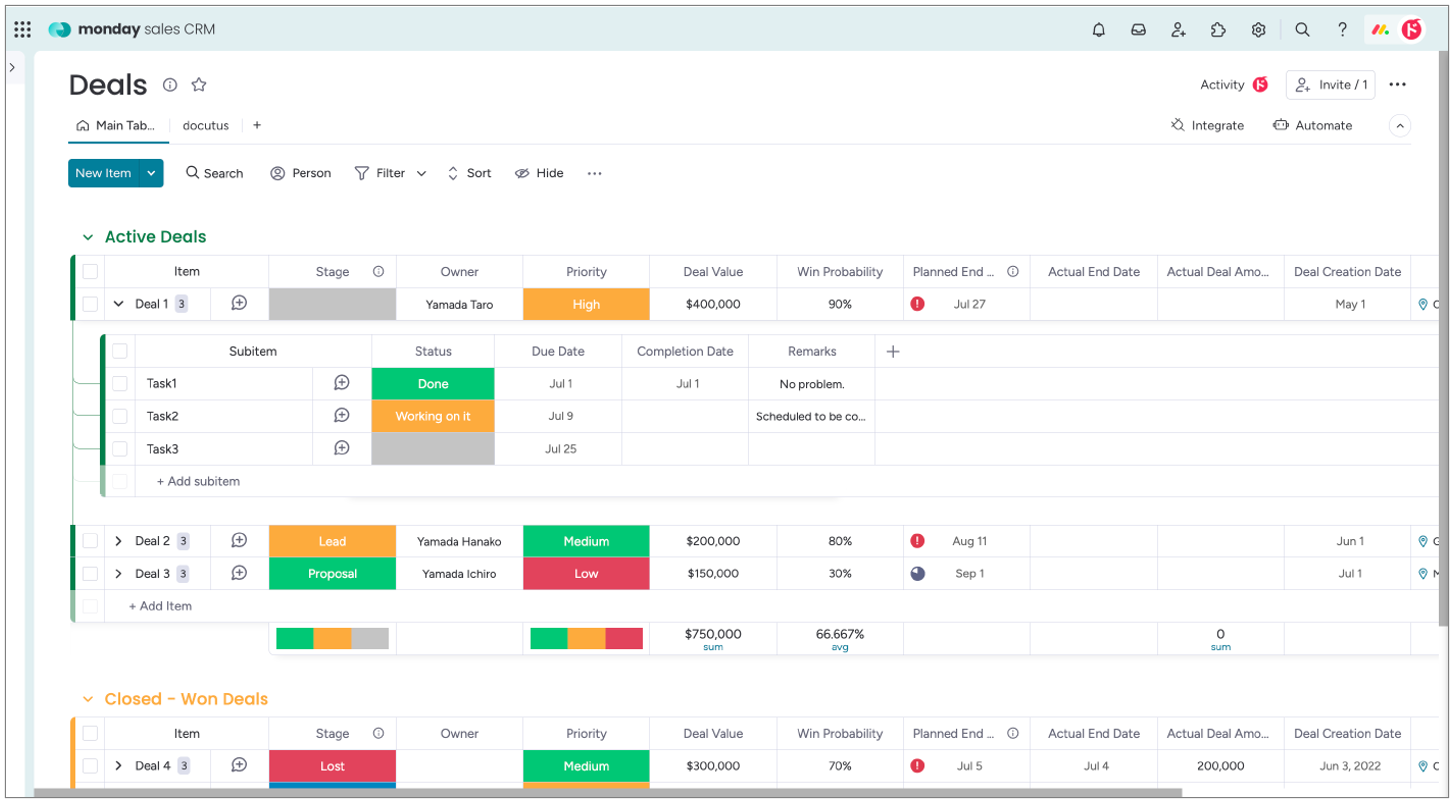1455x805 pixels.
Task: Switch to the docutus tab
Action: point(205,126)
